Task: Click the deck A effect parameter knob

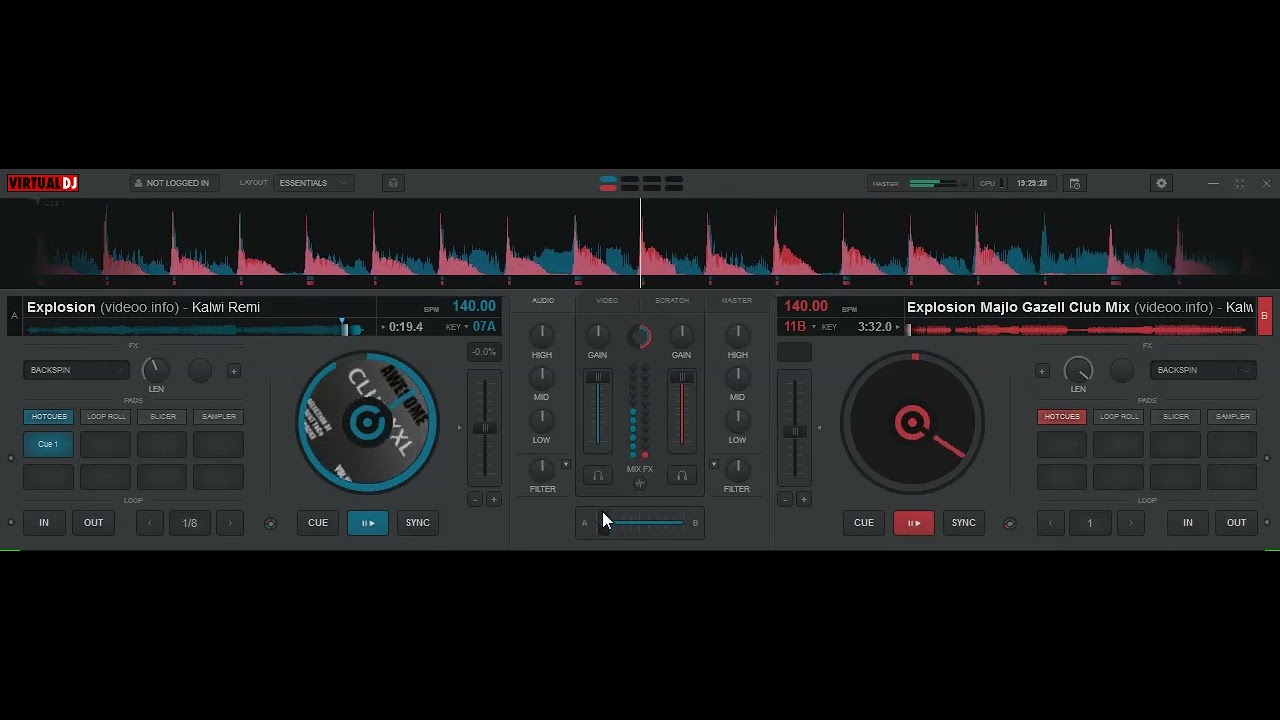Action: pyautogui.click(x=156, y=369)
